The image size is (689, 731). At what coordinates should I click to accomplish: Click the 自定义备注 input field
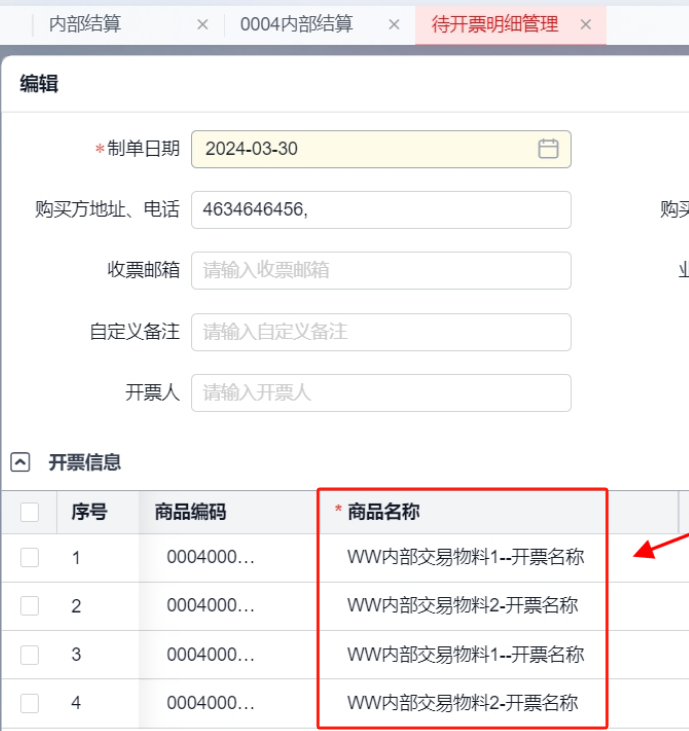(380, 332)
